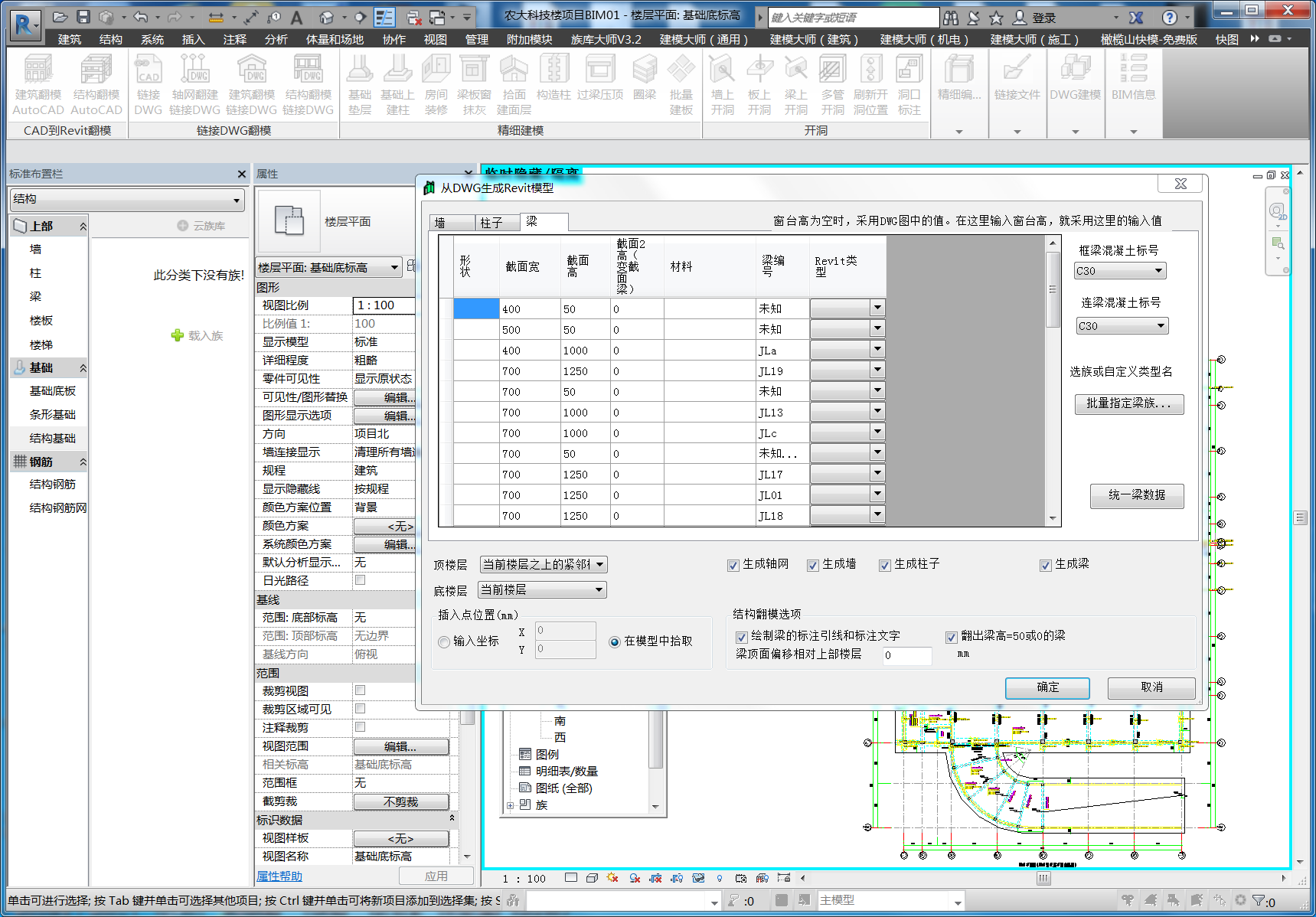Image resolution: width=1316 pixels, height=917 pixels.
Task: Select 建筑翻模 AutoCAD ribbon tool
Action: coord(38,85)
